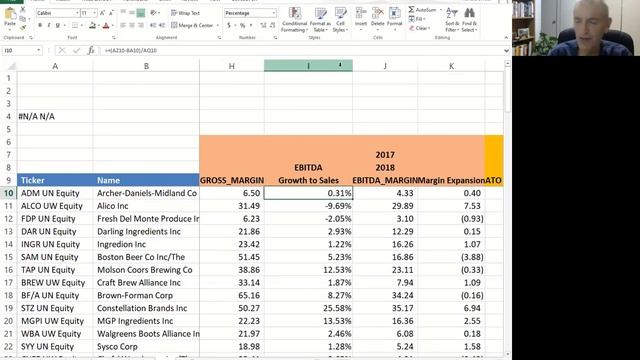The height and width of the screenshot is (360, 640).
Task: Toggle Bold formatting
Action: 40,25
